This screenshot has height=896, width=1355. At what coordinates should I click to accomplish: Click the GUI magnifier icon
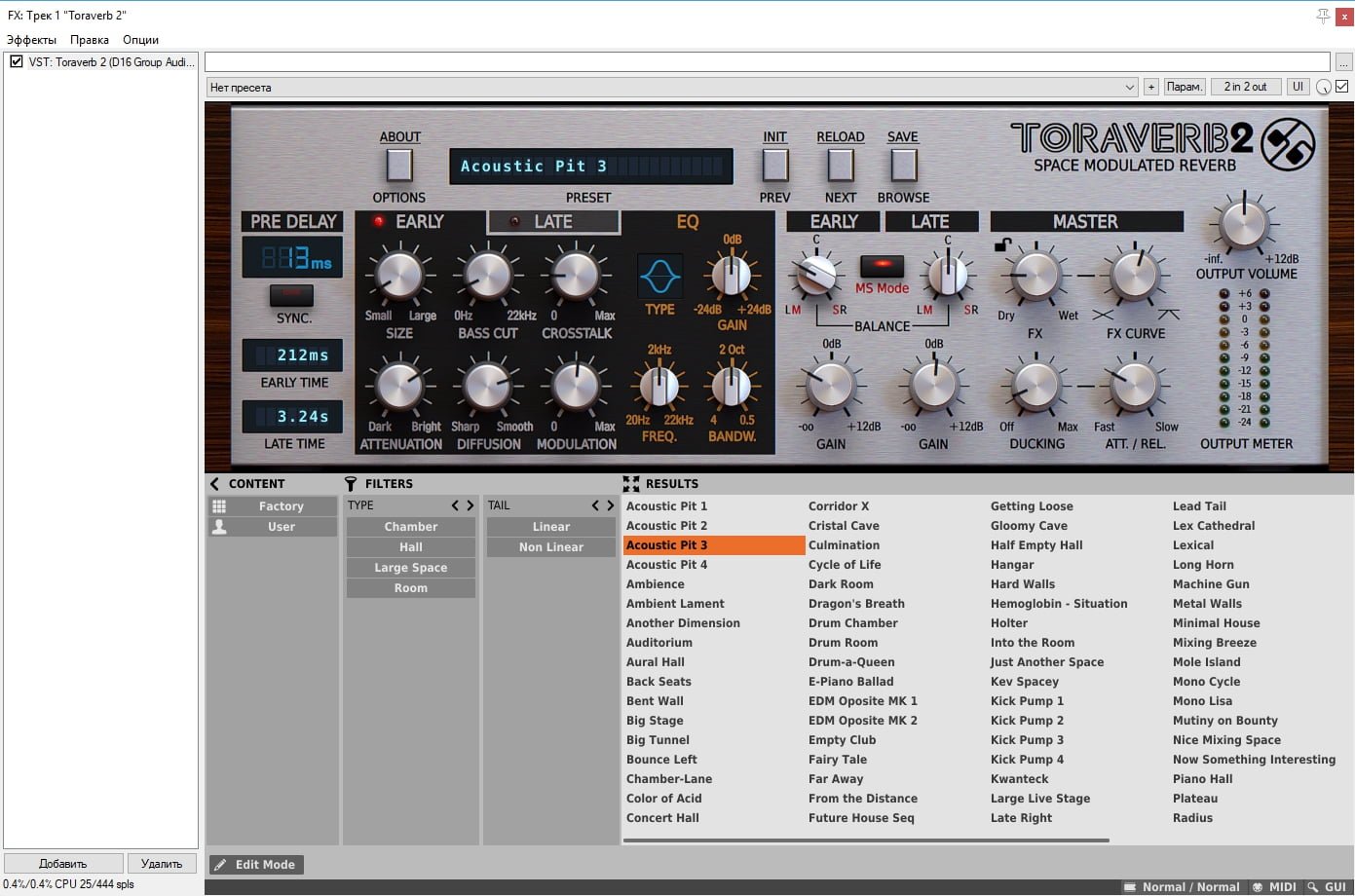coord(1313,887)
